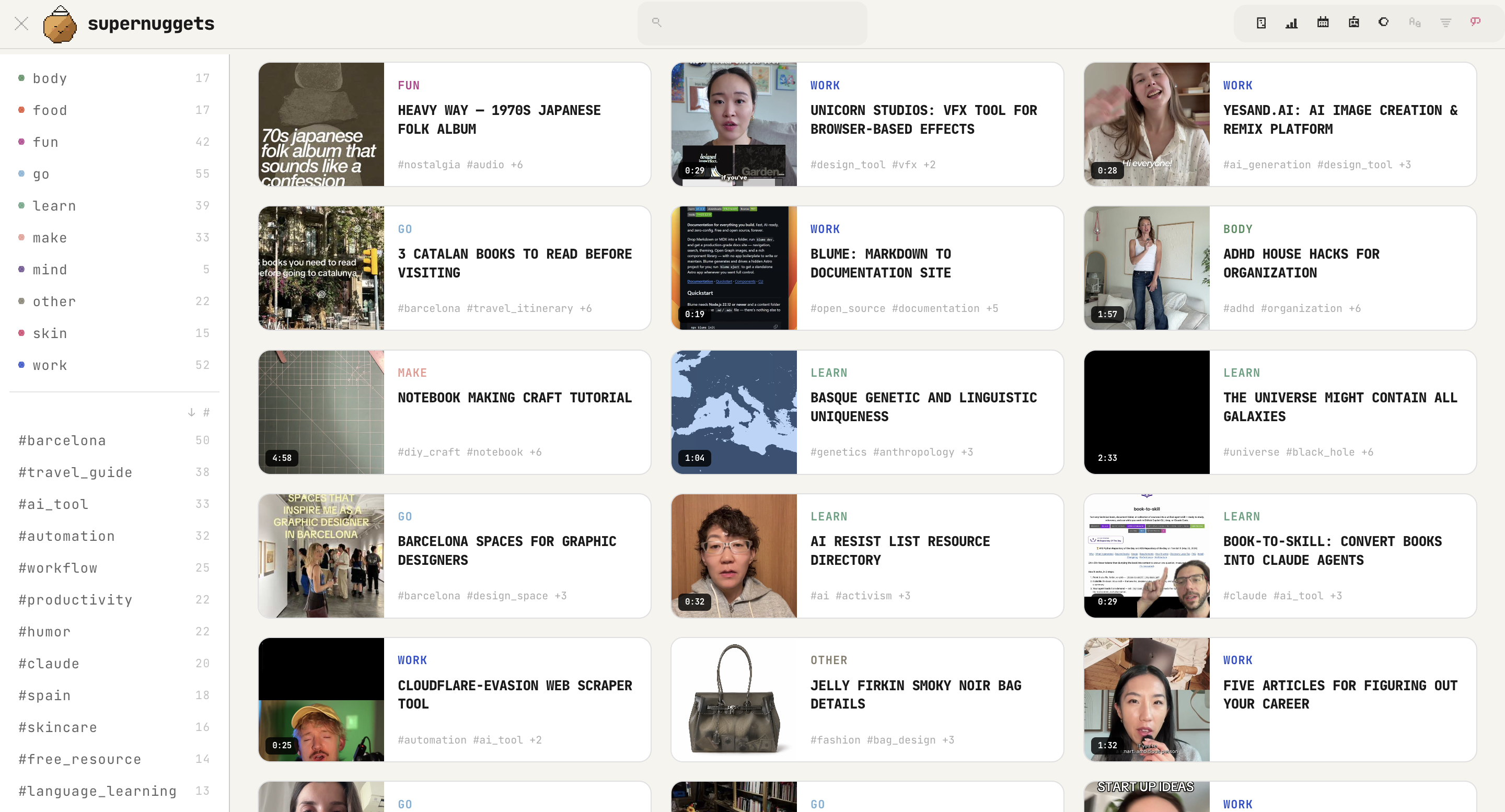Viewport: 1505px width, 812px height.
Task: Click the BODY label on ADHD card
Action: pos(1237,229)
